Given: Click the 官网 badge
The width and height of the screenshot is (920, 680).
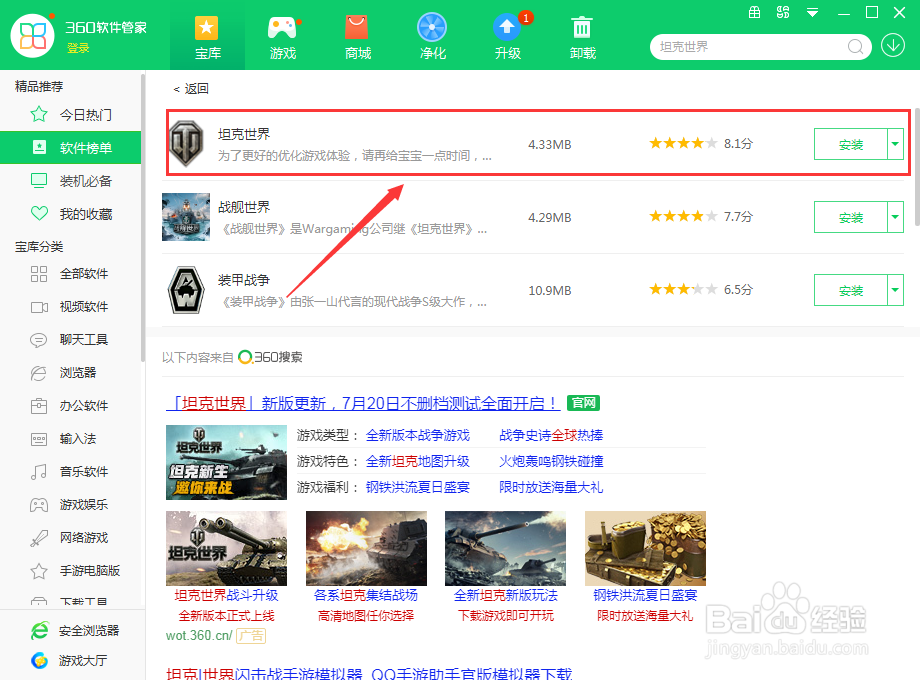Looking at the screenshot, I should point(584,403).
